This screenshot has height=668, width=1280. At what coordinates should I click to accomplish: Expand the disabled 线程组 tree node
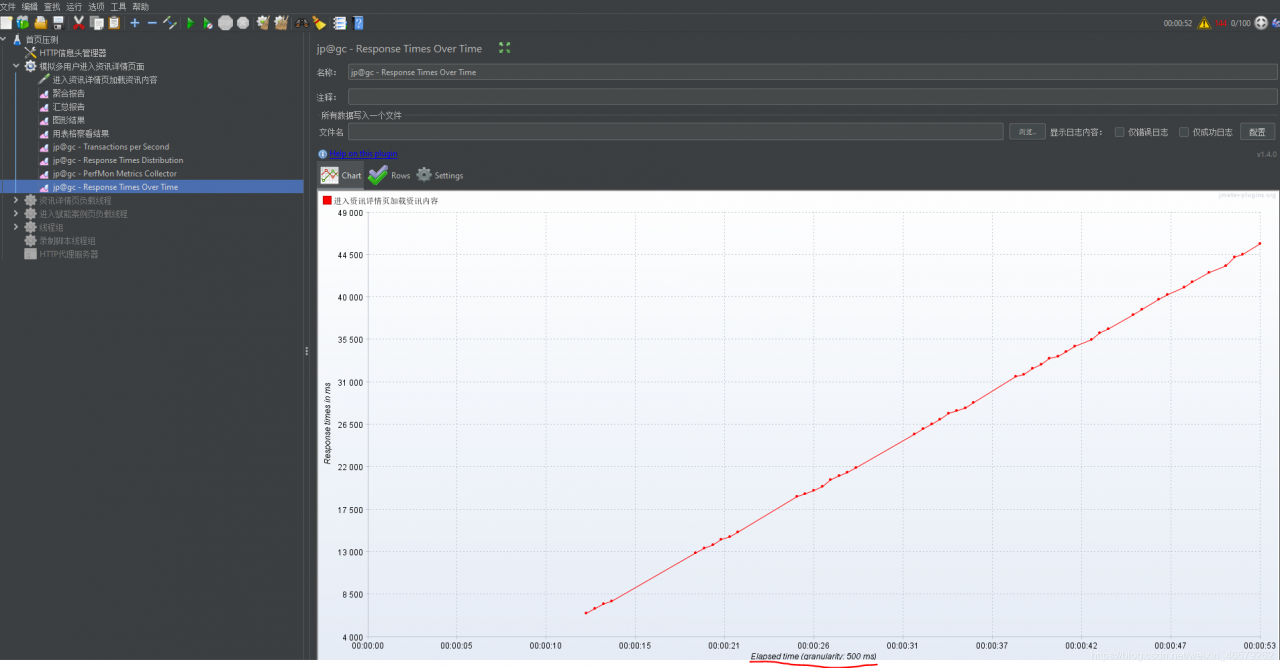[x=16, y=227]
